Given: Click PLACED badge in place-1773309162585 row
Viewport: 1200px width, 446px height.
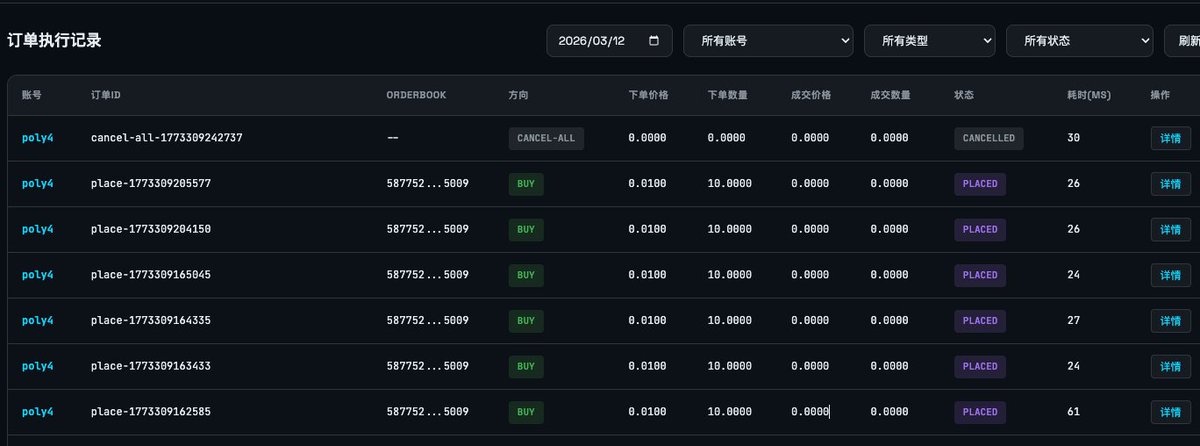Looking at the screenshot, I should pos(980,412).
